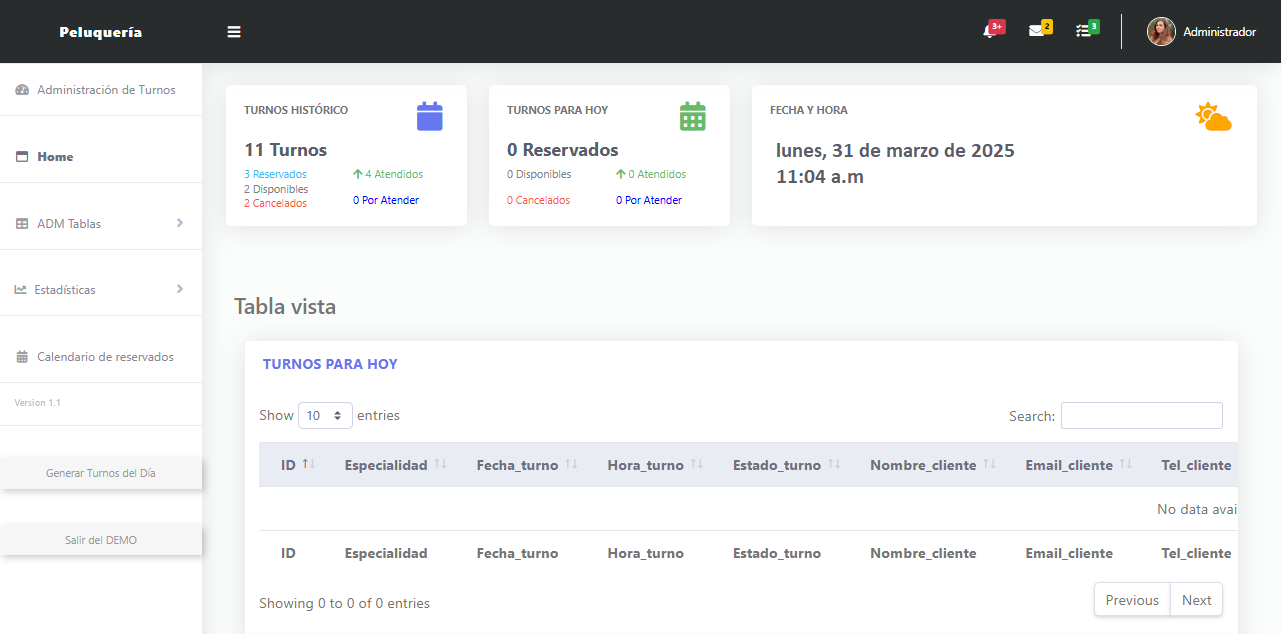Image resolution: width=1282 pixels, height=634 pixels.
Task: Click the table Search input field
Action: (x=1141, y=416)
